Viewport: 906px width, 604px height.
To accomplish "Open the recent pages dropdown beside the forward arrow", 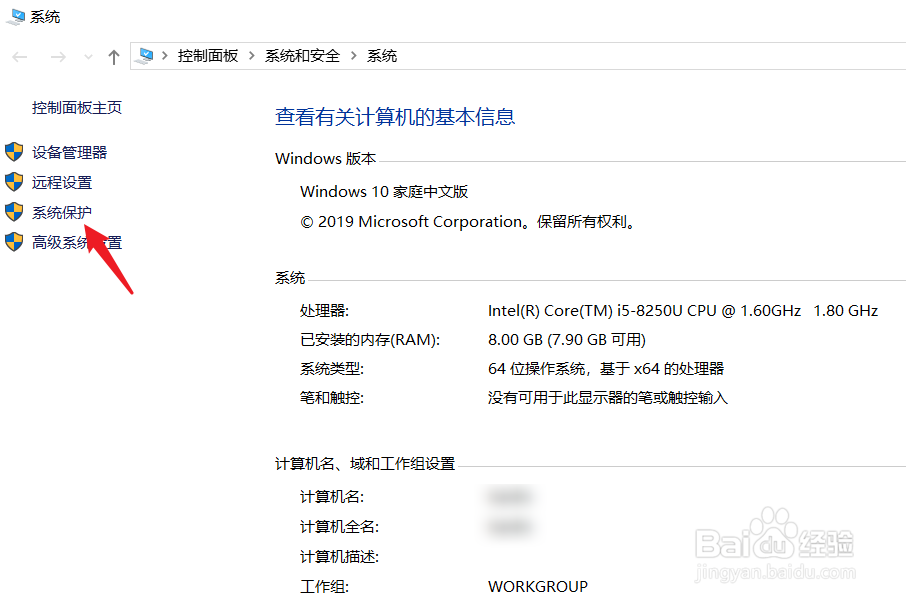I will pyautogui.click(x=88, y=56).
